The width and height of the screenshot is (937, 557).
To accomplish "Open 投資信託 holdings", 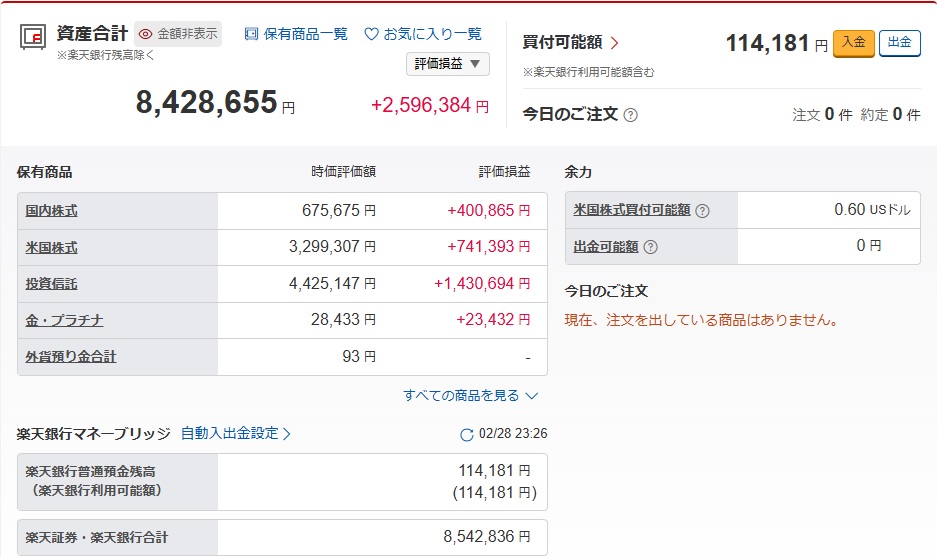I will click(52, 284).
